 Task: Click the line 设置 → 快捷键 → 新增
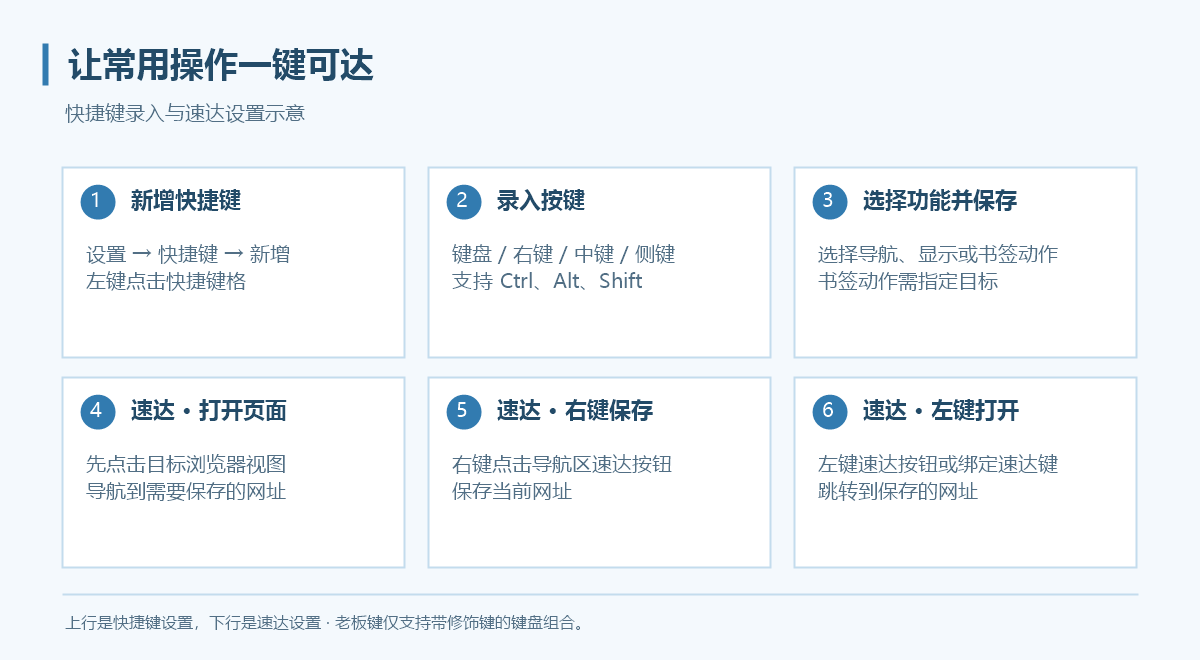click(x=188, y=255)
